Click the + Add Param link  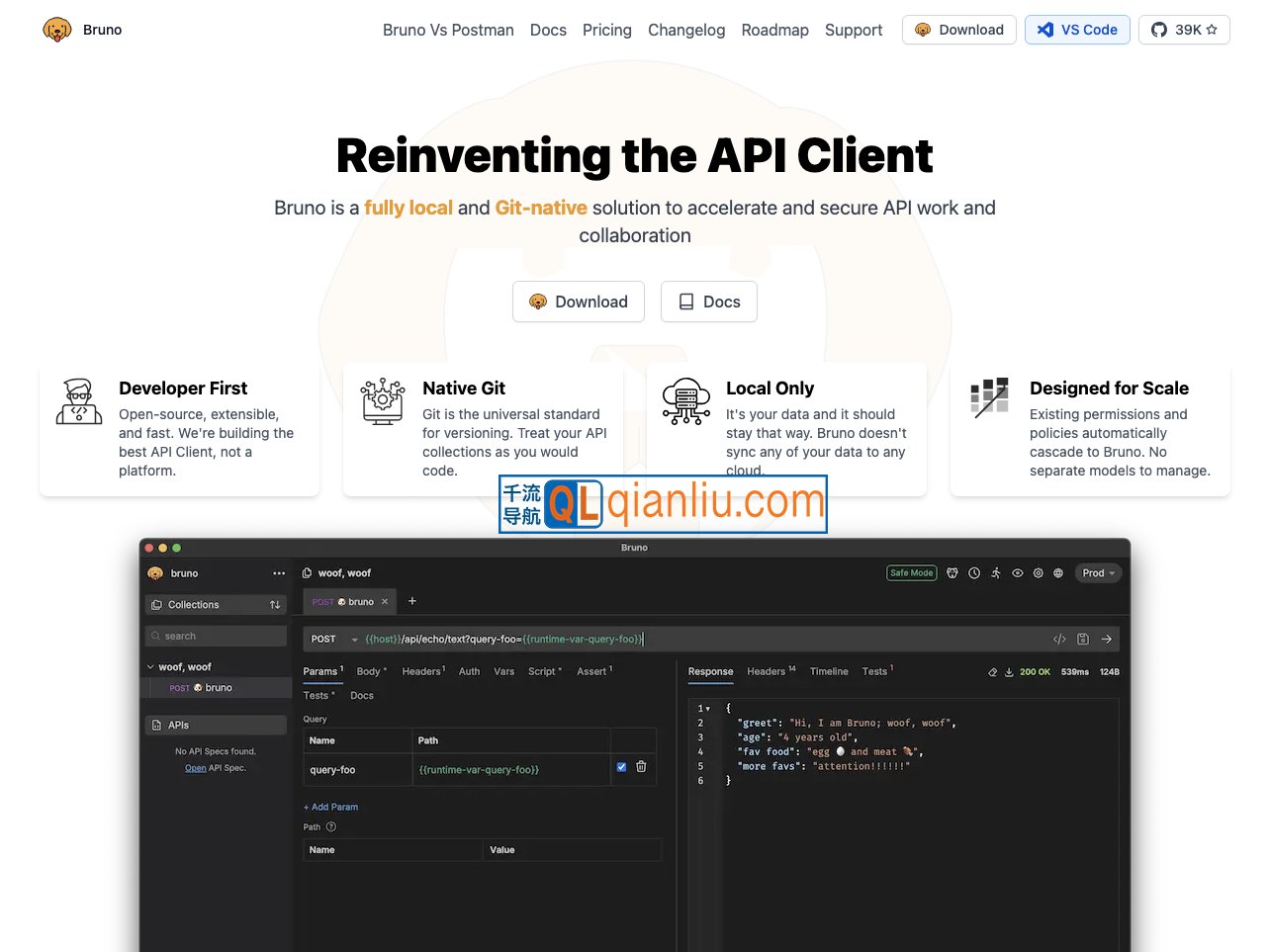331,808
